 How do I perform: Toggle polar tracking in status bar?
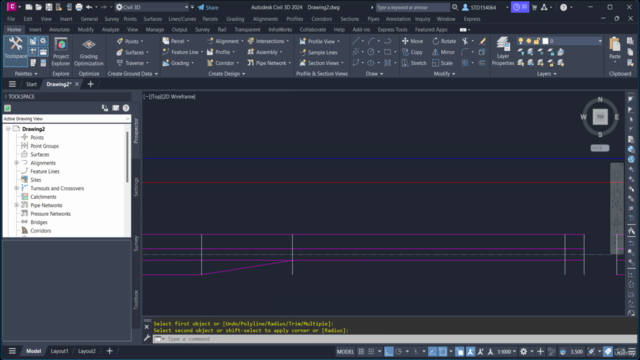pos(399,351)
